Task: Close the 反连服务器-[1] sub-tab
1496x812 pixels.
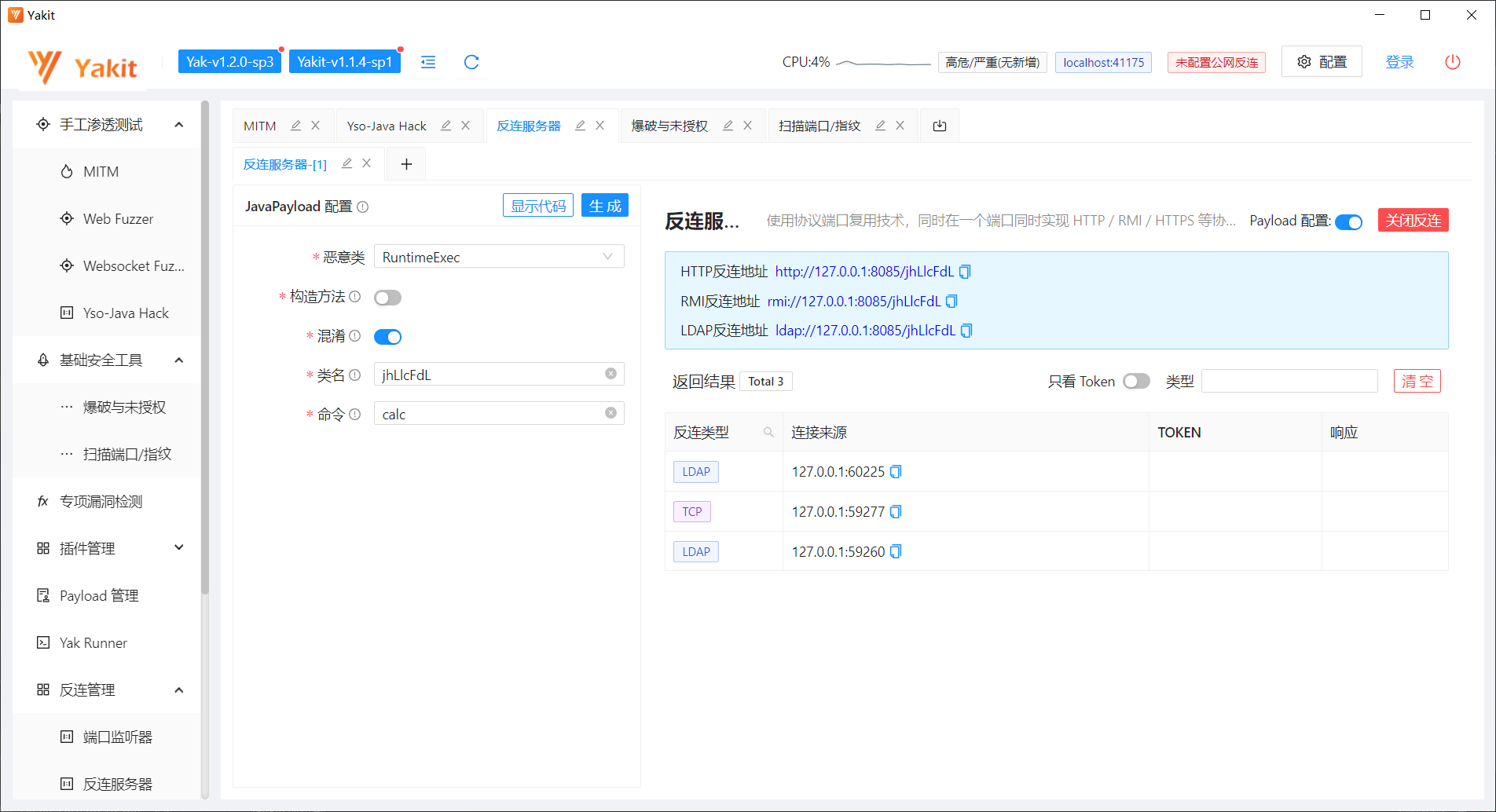Action: 366,163
